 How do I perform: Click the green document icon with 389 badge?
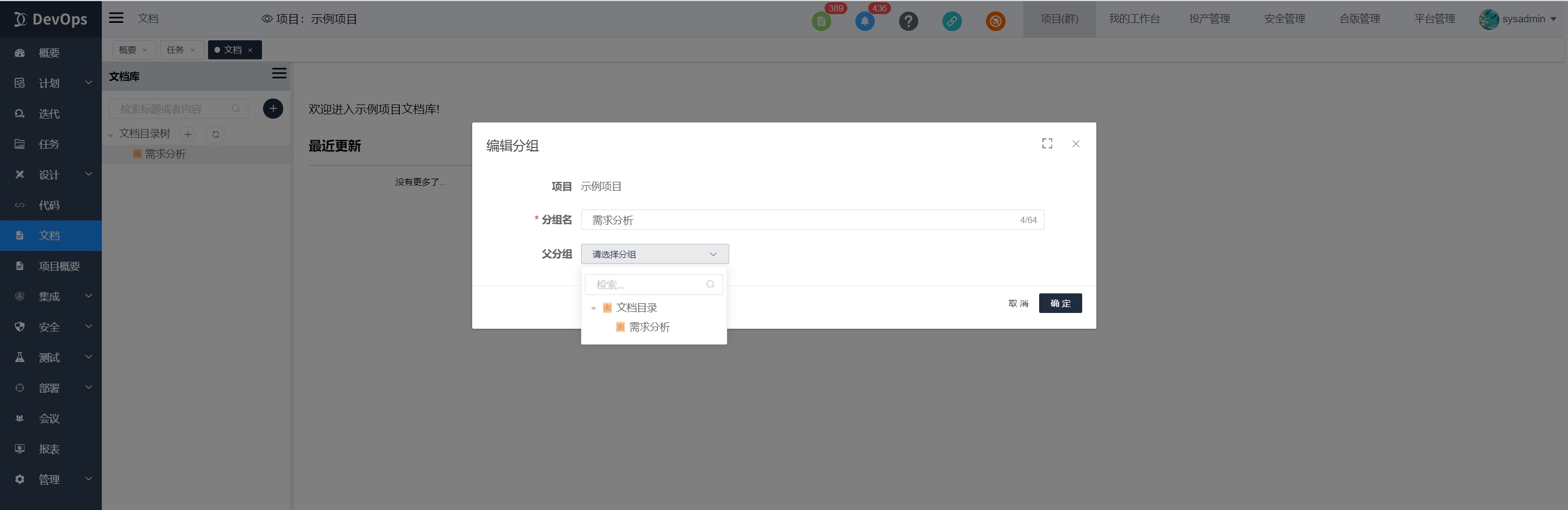click(821, 21)
